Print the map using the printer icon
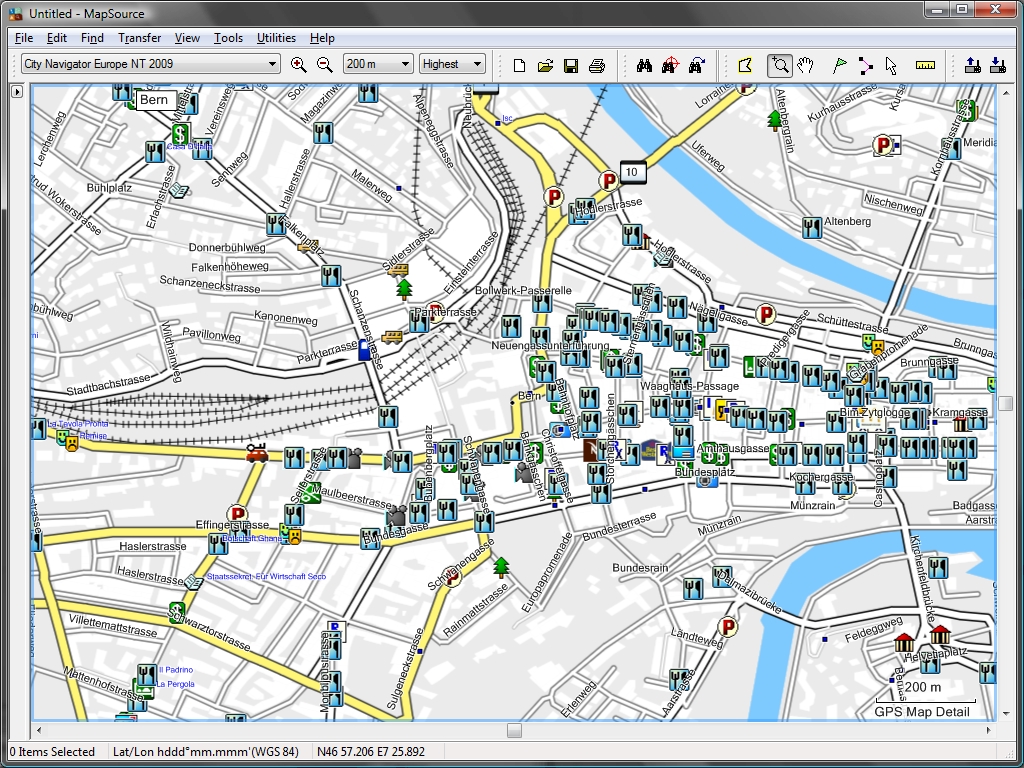1024x768 pixels. [597, 65]
